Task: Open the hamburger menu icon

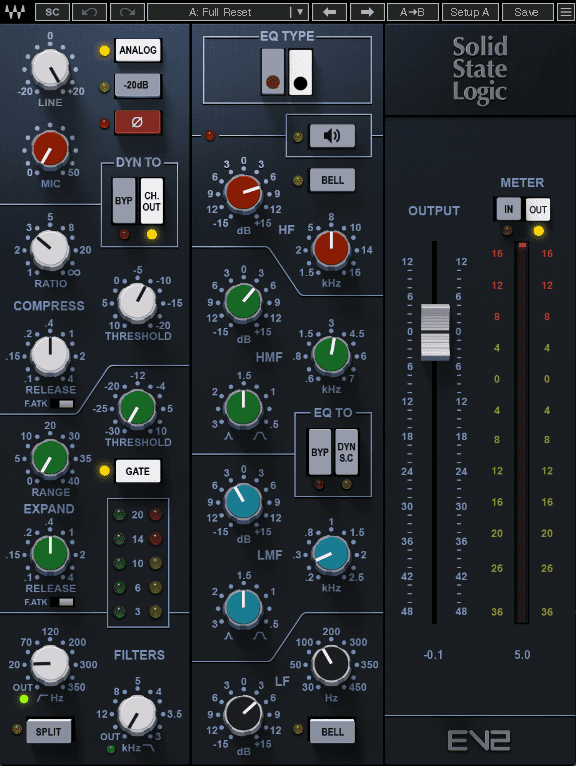Action: click(566, 12)
